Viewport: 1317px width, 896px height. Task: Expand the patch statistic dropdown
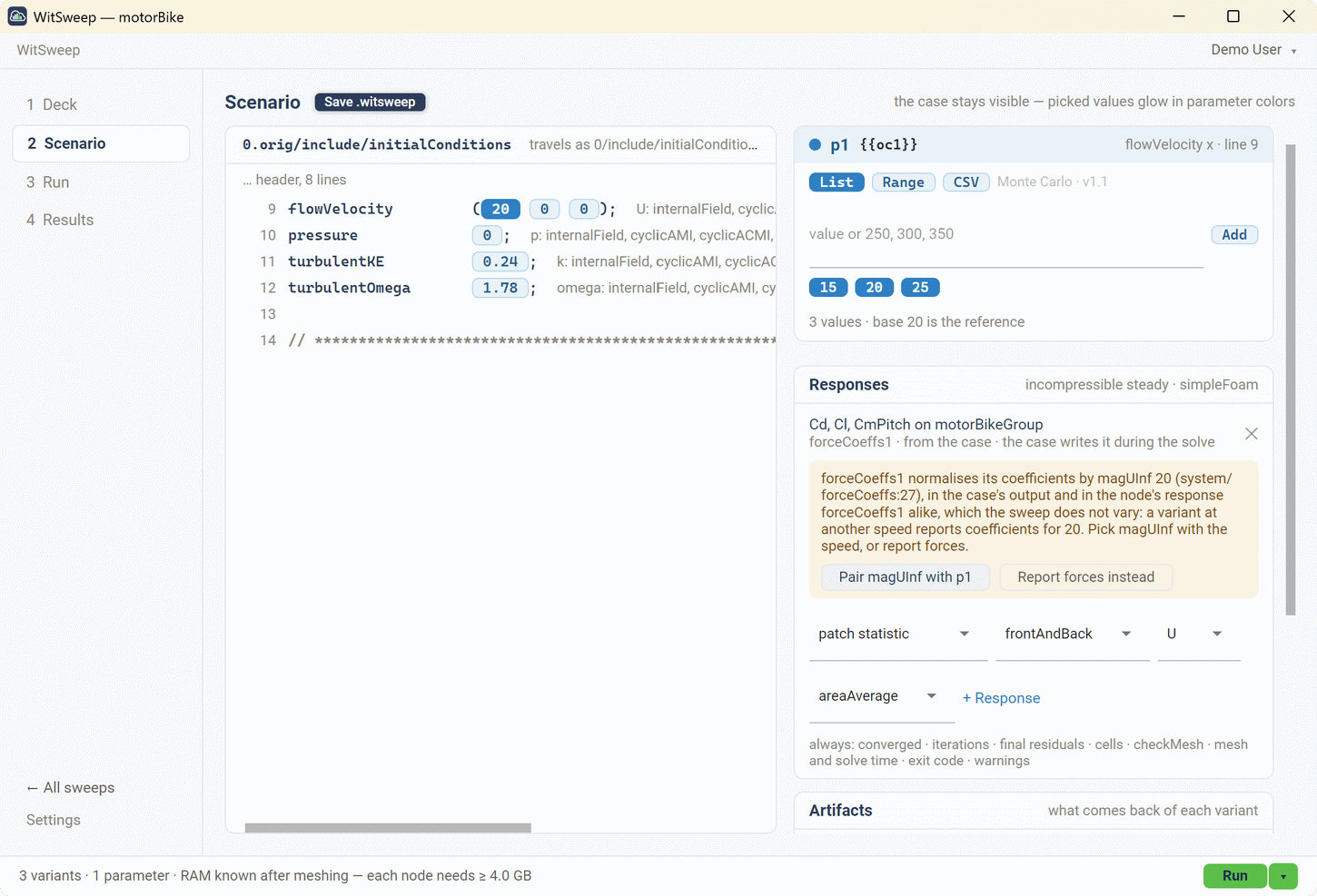898,634
